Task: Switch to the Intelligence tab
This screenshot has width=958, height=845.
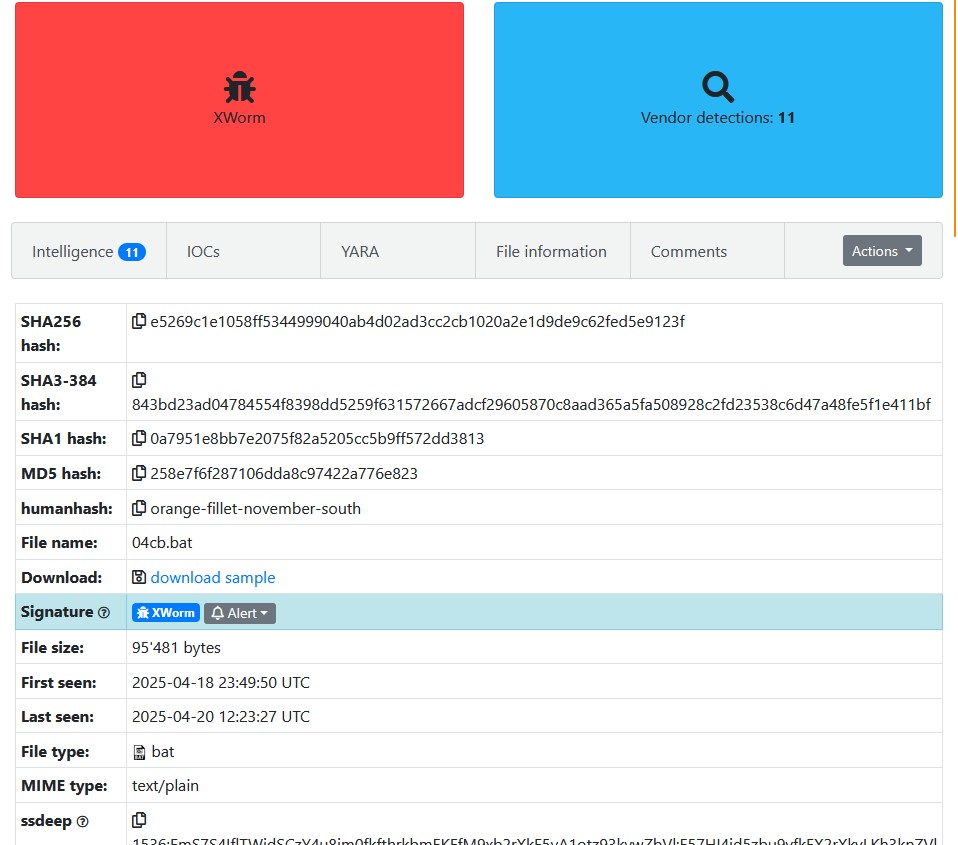Action: point(73,252)
